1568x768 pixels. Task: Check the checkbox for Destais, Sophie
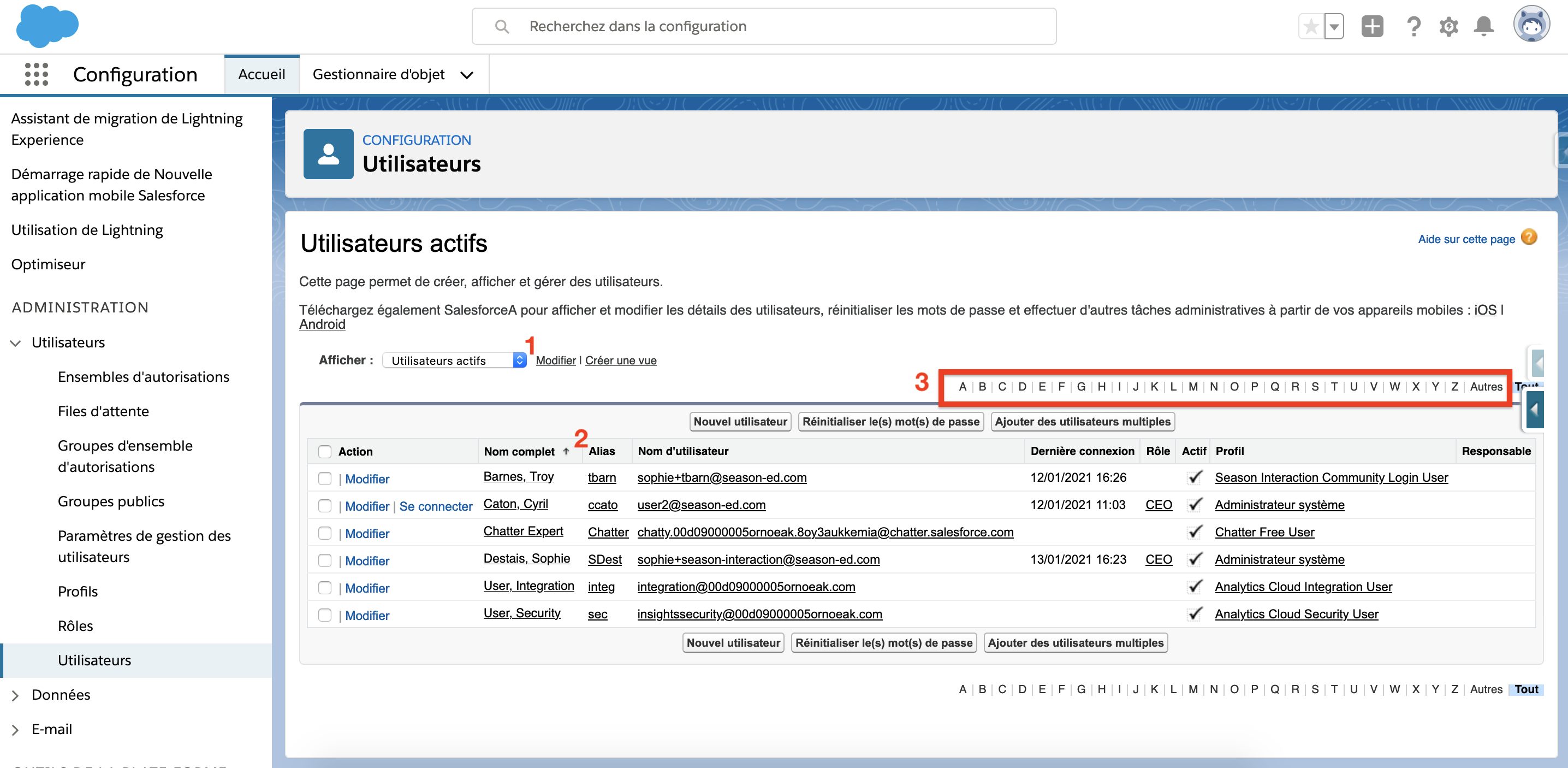(x=325, y=560)
